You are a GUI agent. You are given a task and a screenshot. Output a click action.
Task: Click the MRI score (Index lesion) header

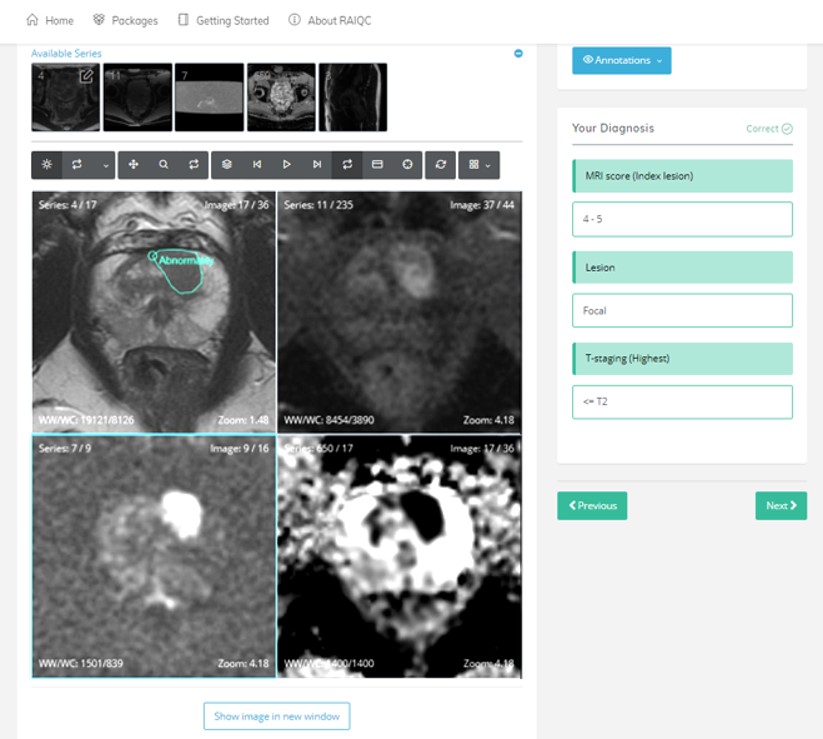point(682,176)
